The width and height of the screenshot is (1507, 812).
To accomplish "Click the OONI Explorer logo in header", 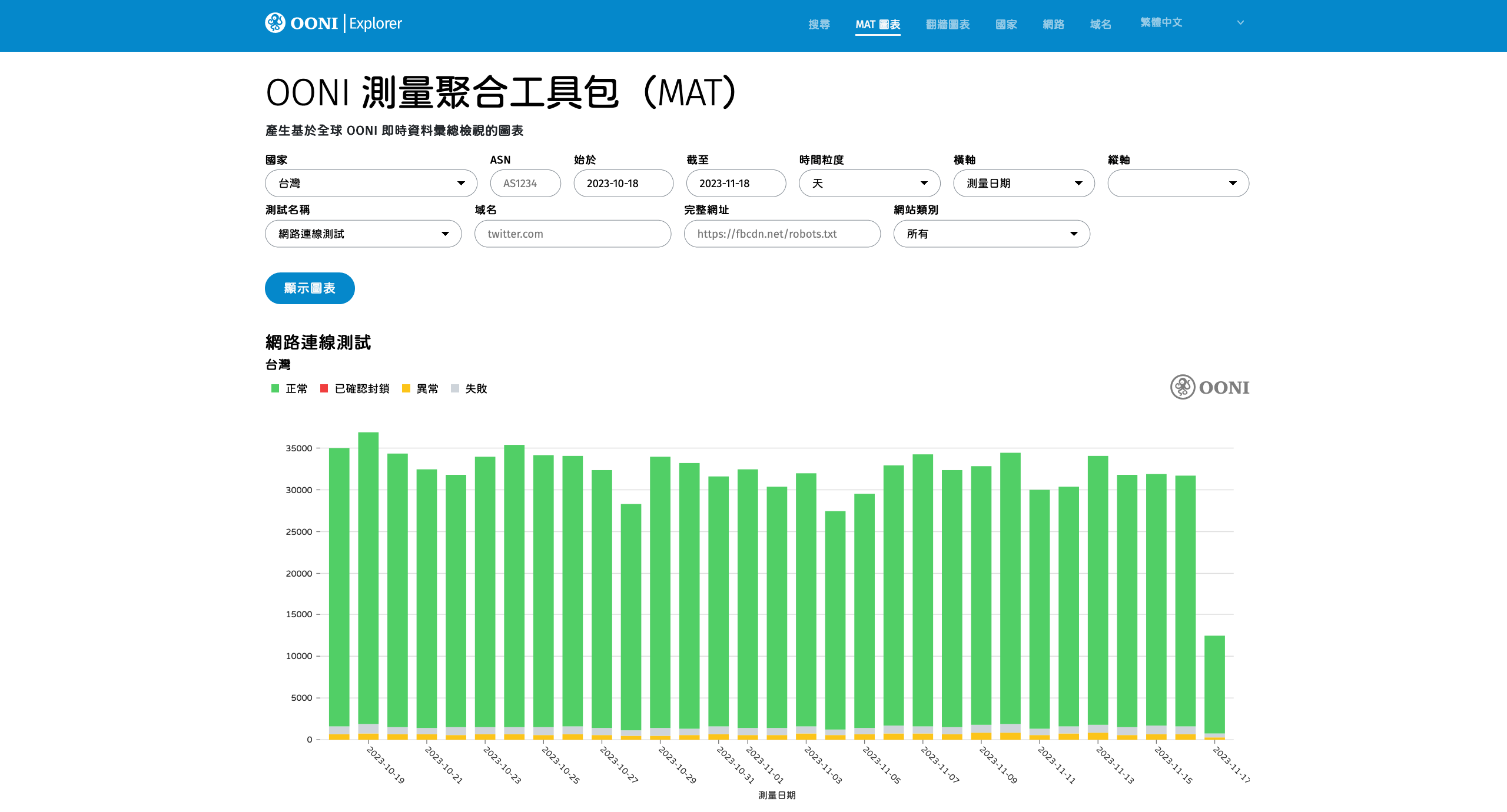I will [x=333, y=24].
